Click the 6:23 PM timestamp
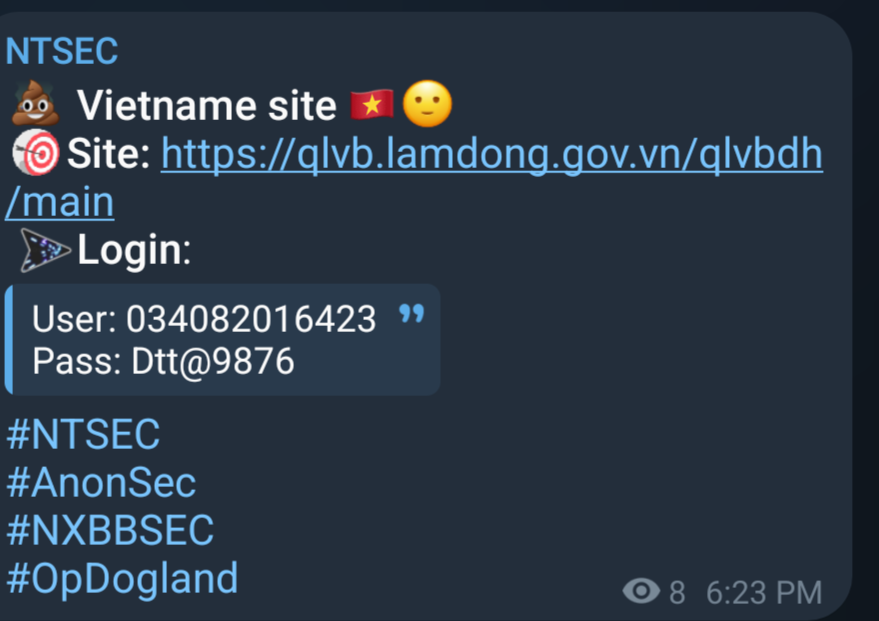 click(764, 592)
